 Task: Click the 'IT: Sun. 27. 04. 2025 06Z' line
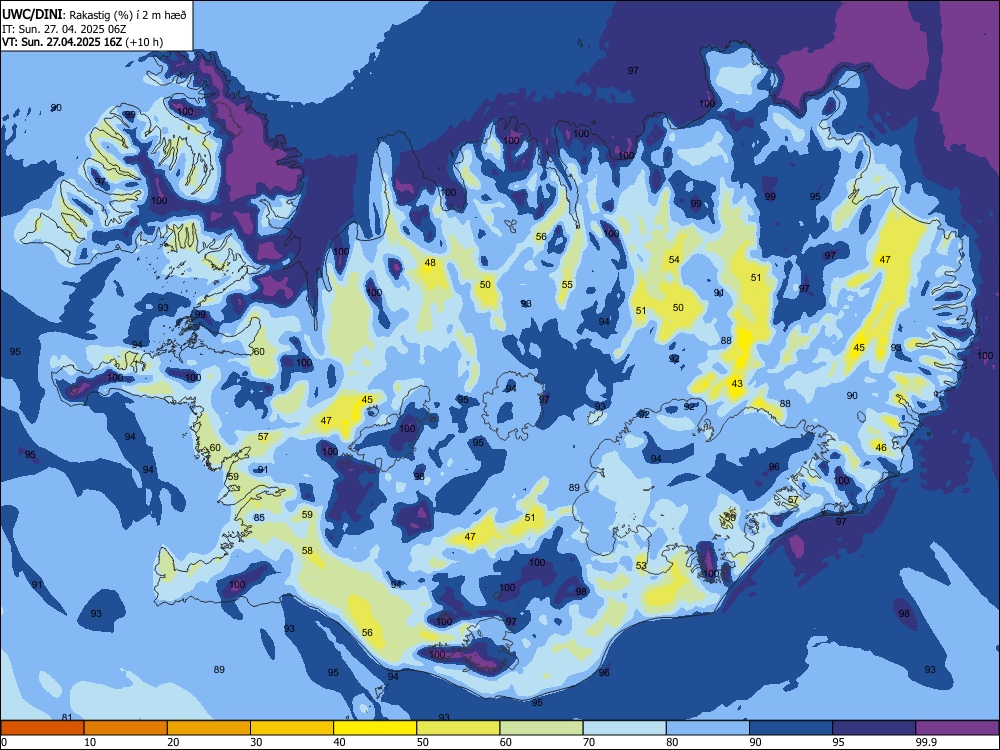(x=63, y=29)
